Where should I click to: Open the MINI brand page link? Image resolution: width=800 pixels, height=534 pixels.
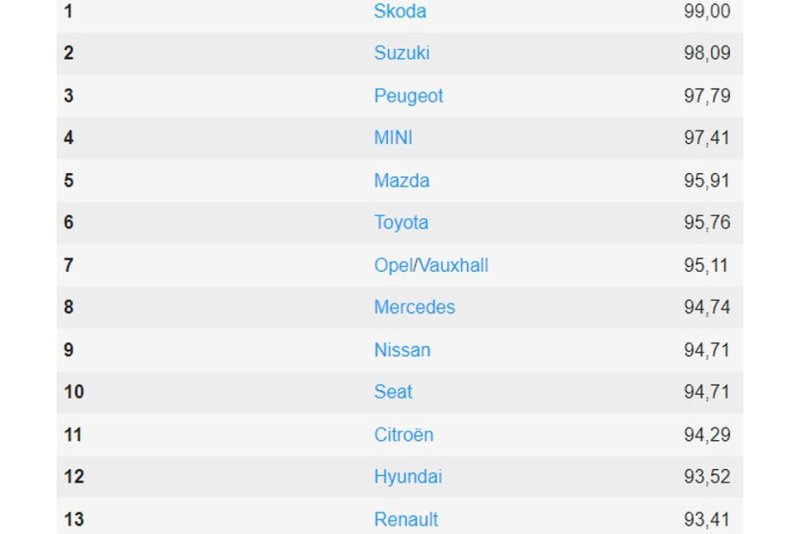(x=393, y=138)
